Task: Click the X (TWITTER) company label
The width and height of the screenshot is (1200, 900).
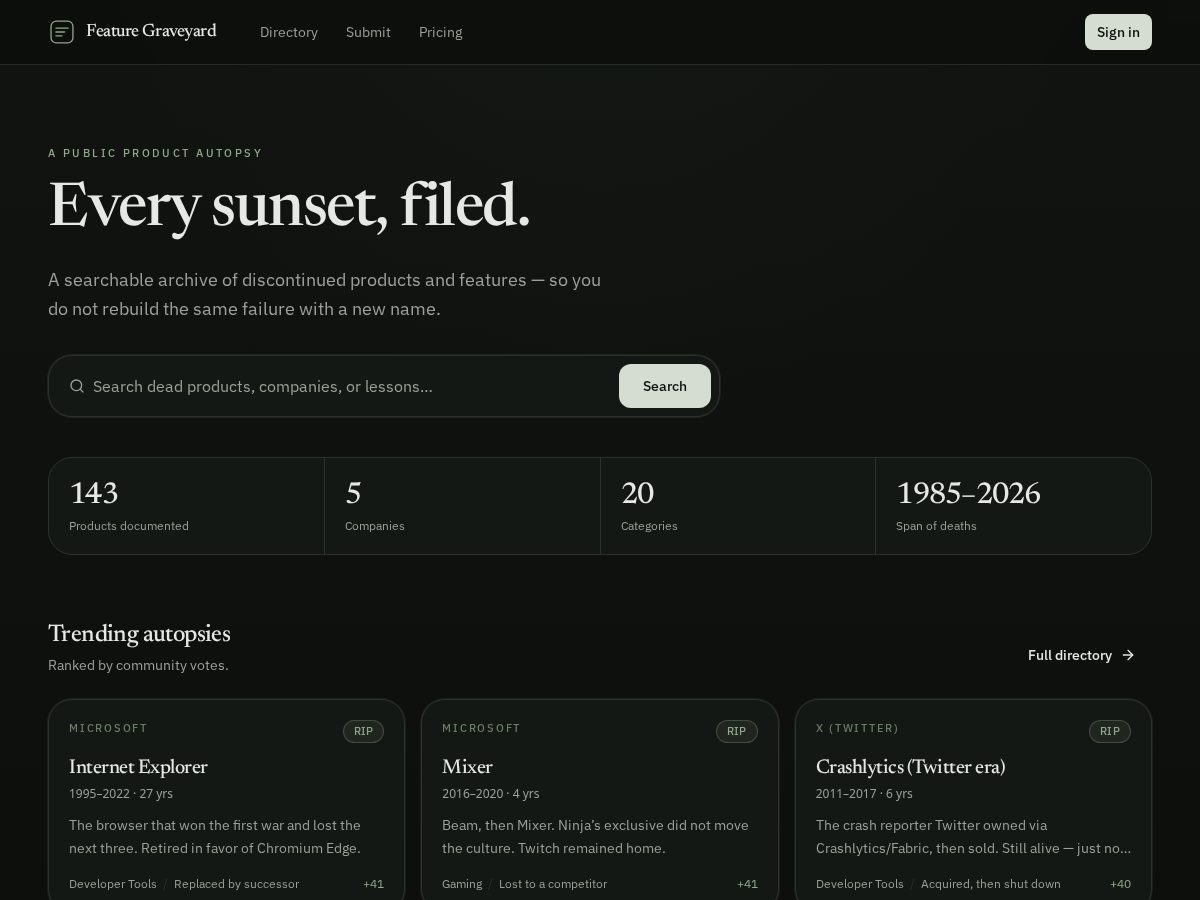Action: click(857, 728)
